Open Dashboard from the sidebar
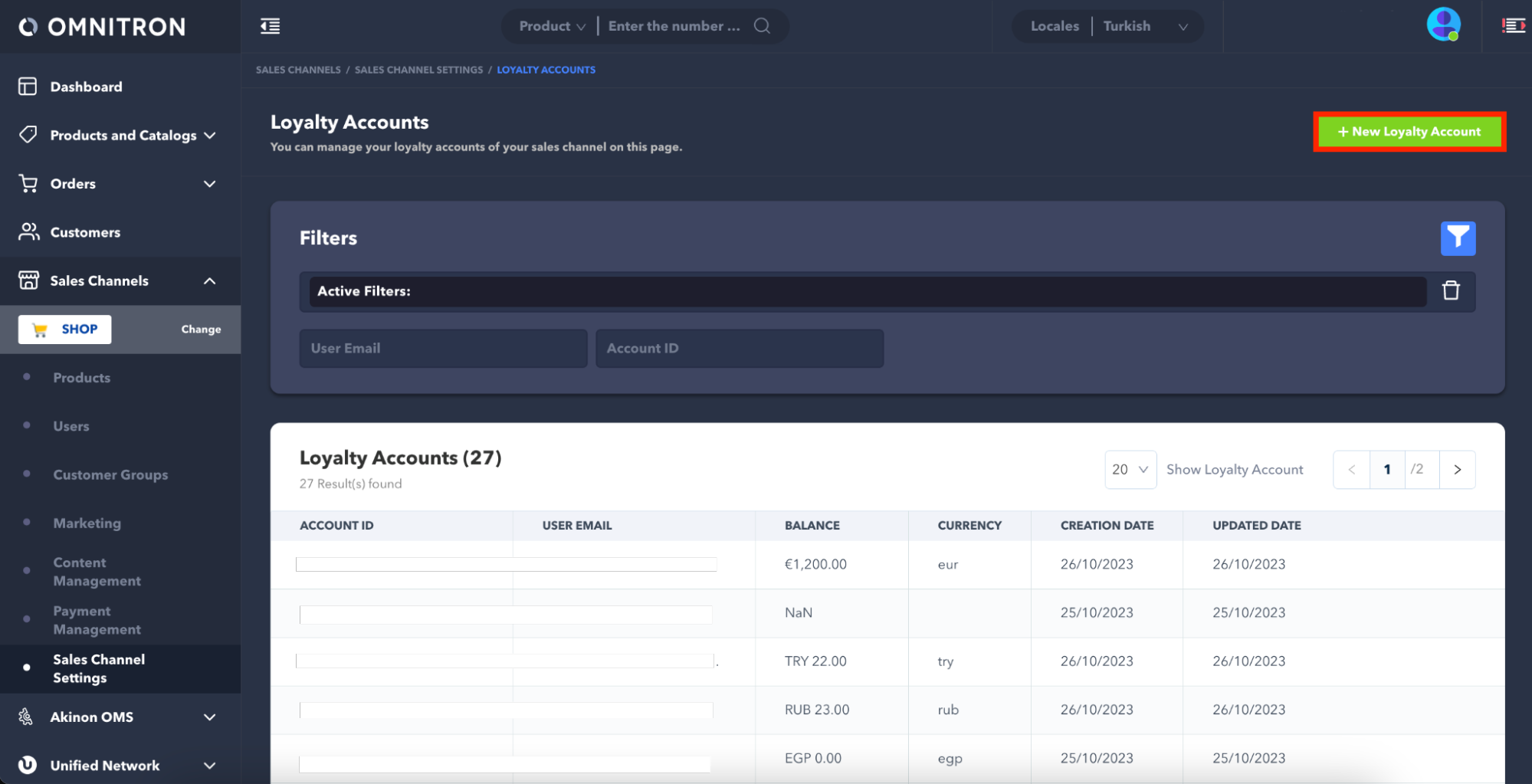The image size is (1532, 784). (x=86, y=87)
